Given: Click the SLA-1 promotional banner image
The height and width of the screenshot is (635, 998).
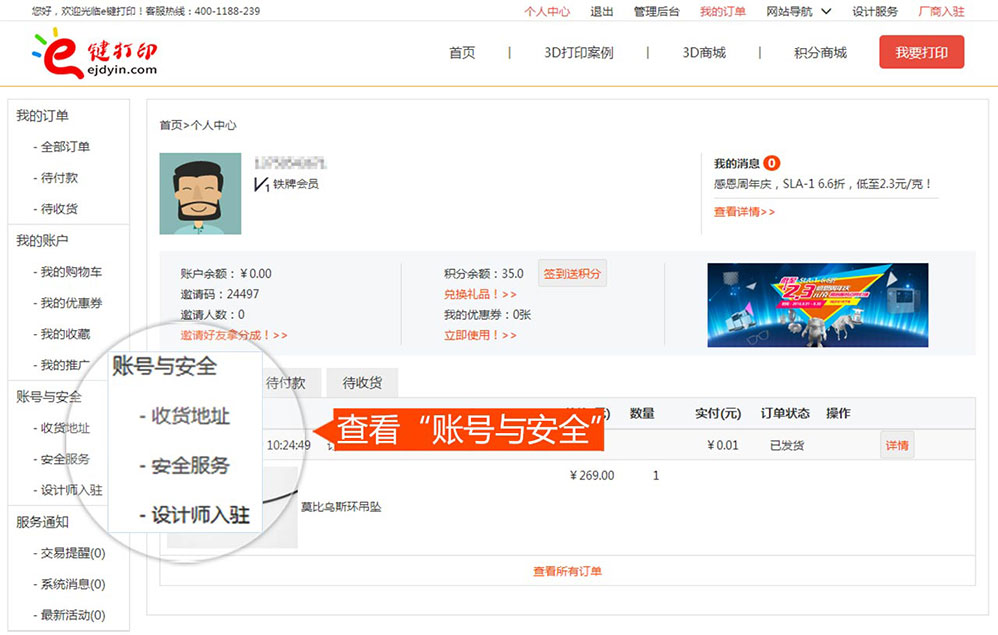Looking at the screenshot, I should 817,305.
